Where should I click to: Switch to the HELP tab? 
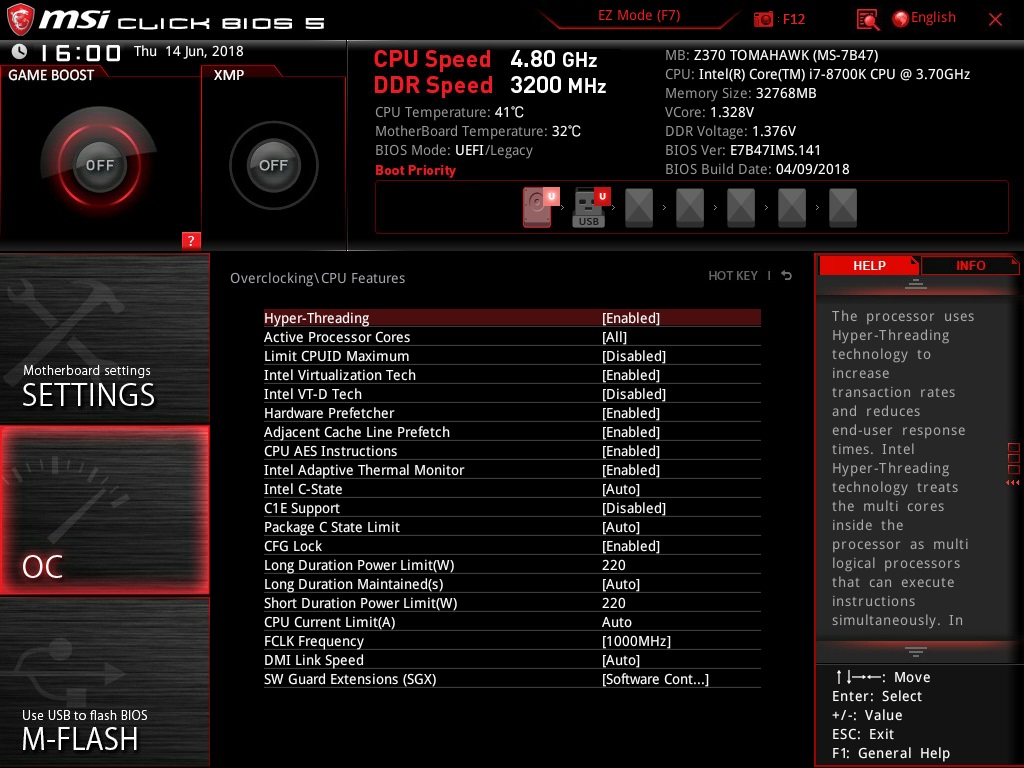pyautogui.click(x=869, y=265)
